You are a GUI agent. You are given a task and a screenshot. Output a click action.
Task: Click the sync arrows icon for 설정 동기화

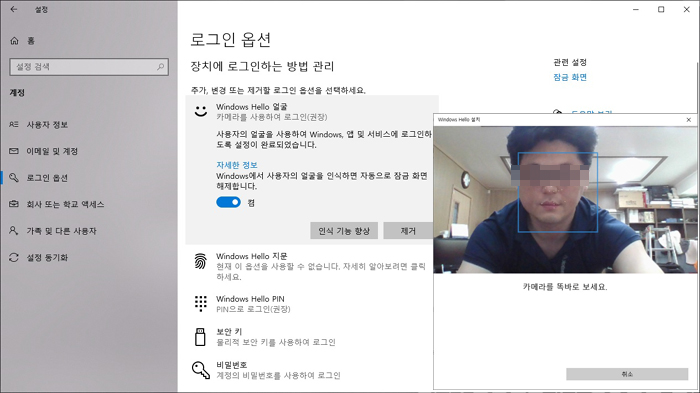point(14,258)
